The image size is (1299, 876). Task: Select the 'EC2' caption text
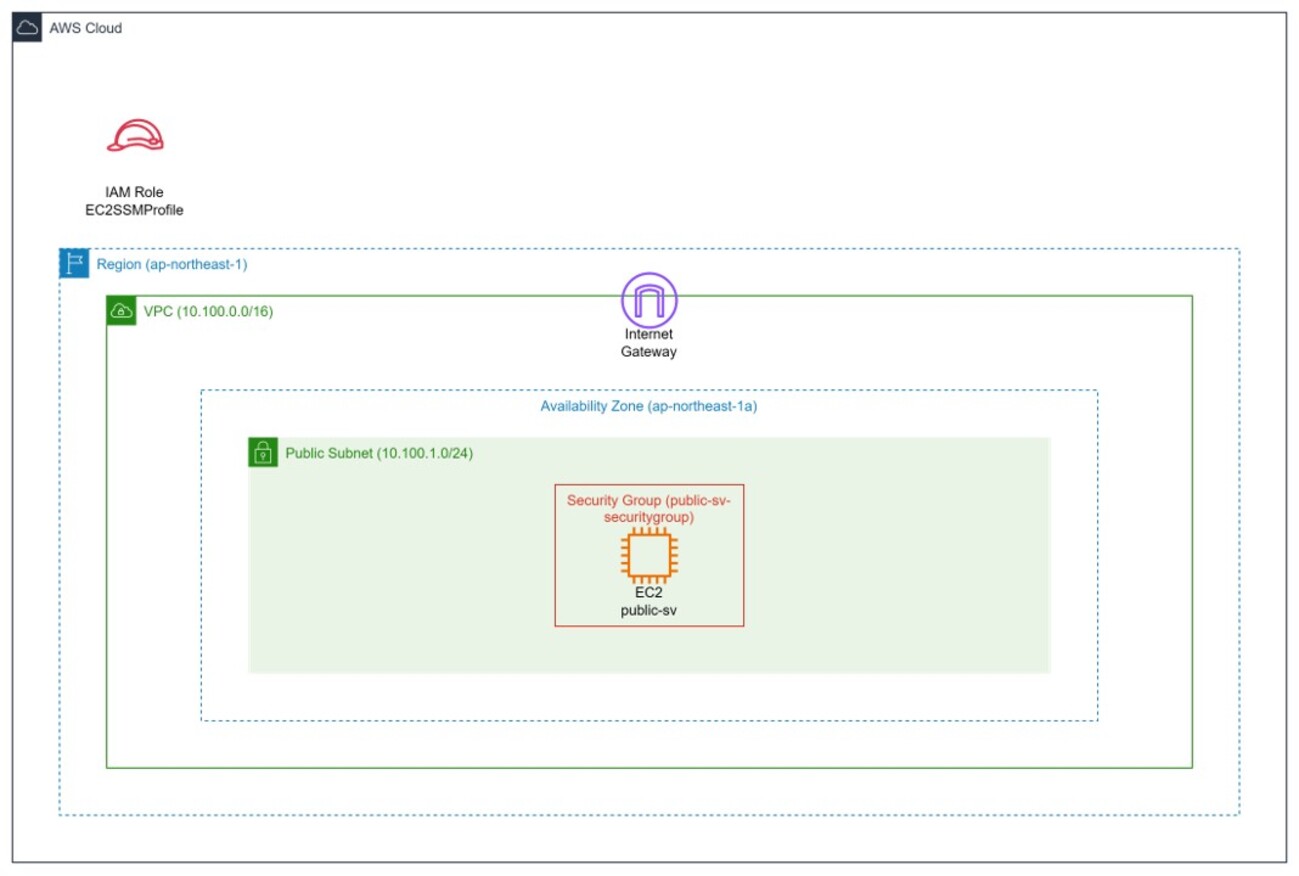[x=649, y=592]
